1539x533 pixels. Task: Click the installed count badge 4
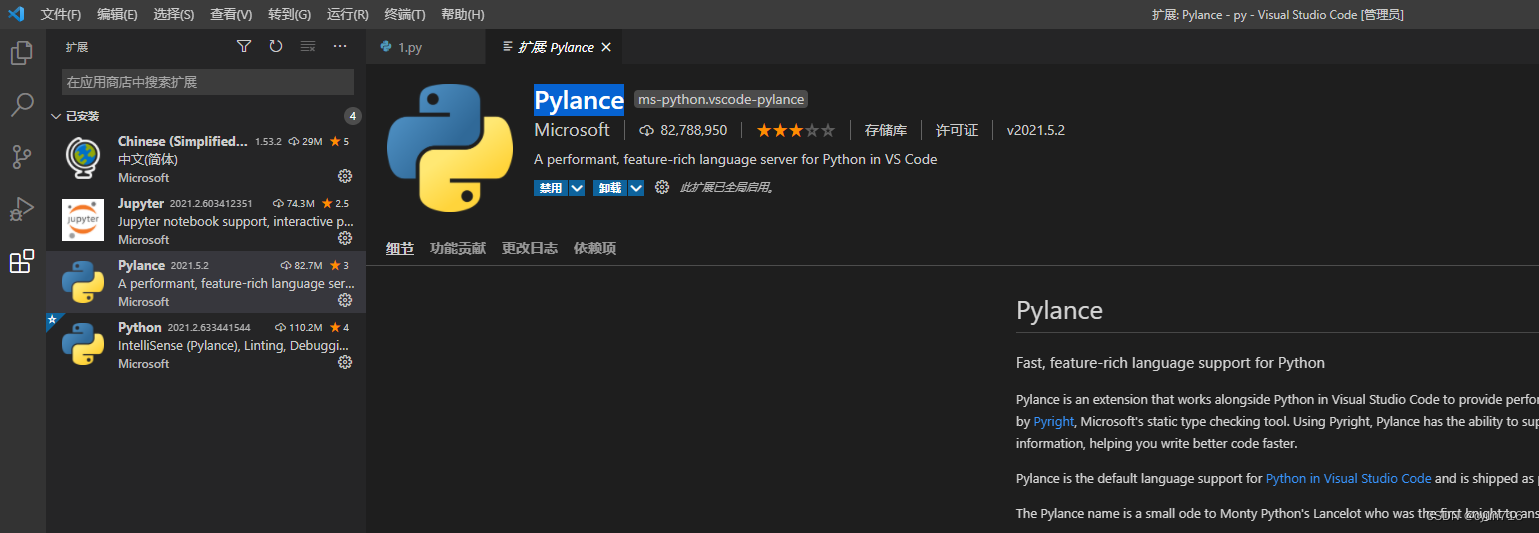(352, 116)
